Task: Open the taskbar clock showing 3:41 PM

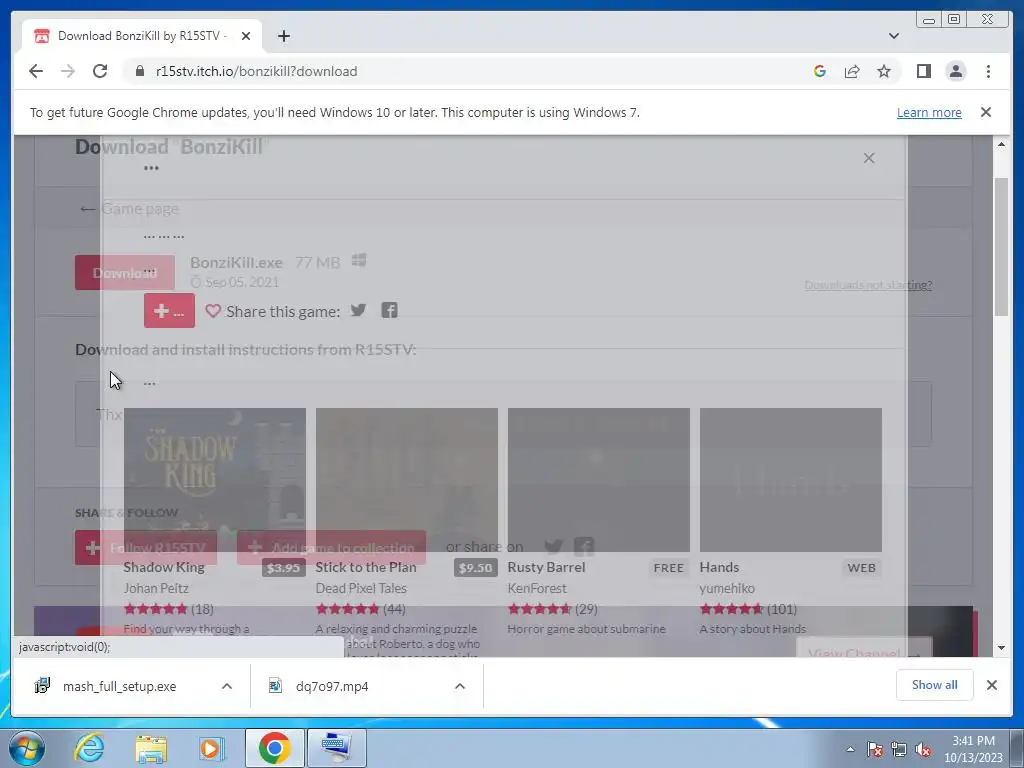Action: (973, 749)
